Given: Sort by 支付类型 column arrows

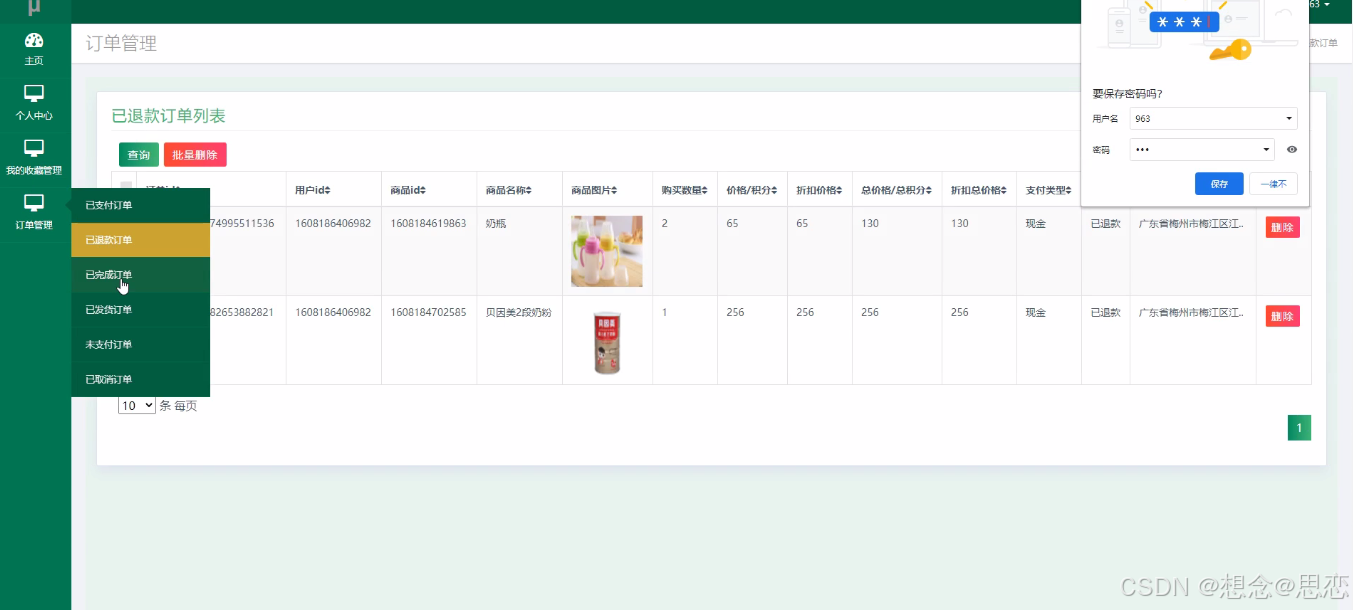Looking at the screenshot, I should (x=1068, y=190).
